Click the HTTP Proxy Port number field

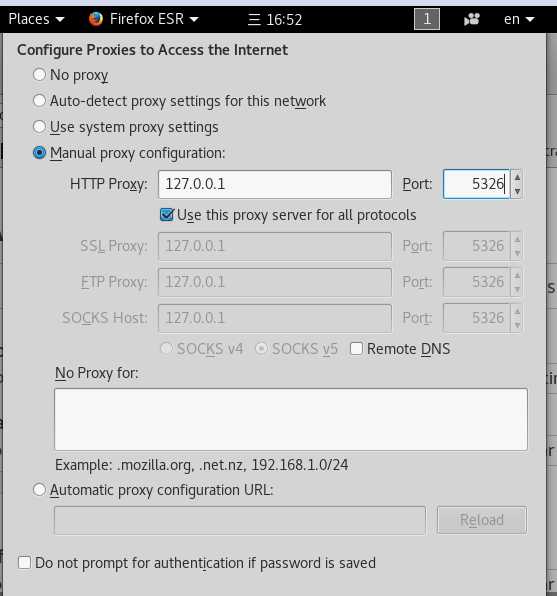pyautogui.click(x=476, y=184)
